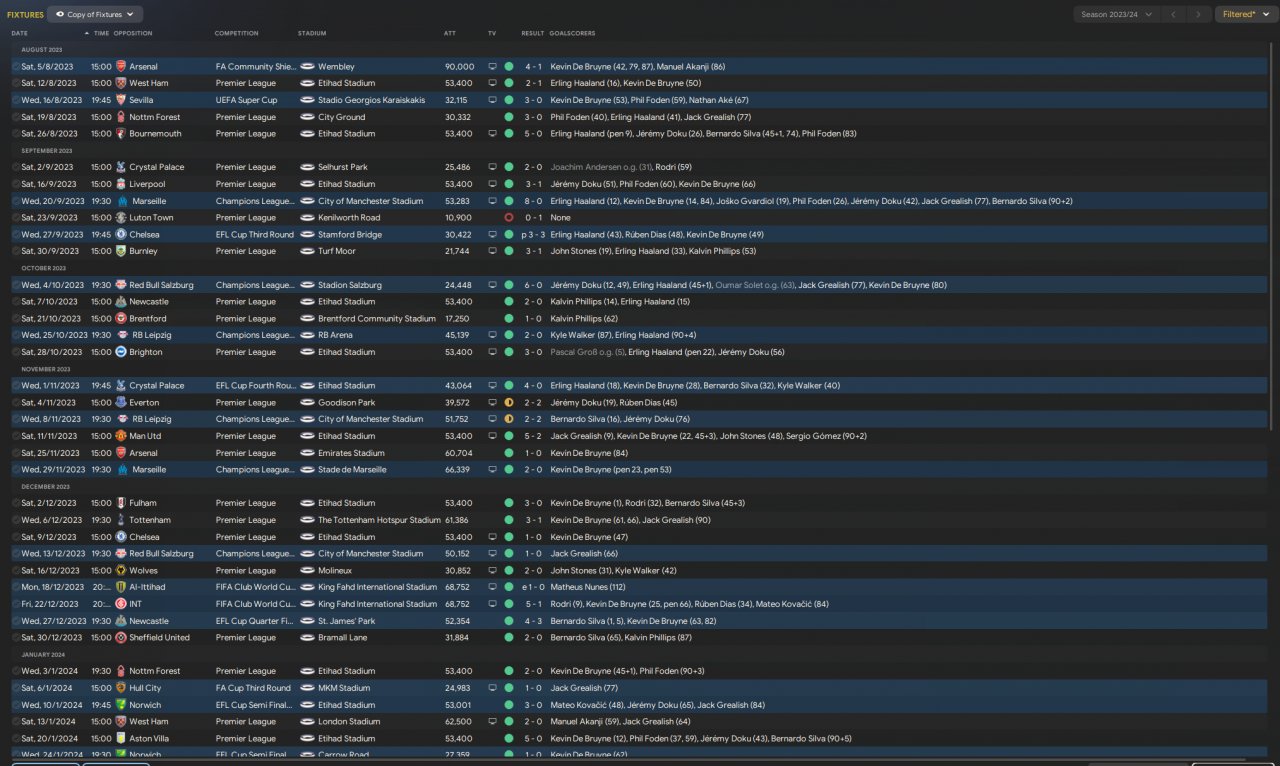Tick the selection circle for the Wolves fixture
Image resolution: width=1280 pixels, height=766 pixels.
coord(16,570)
